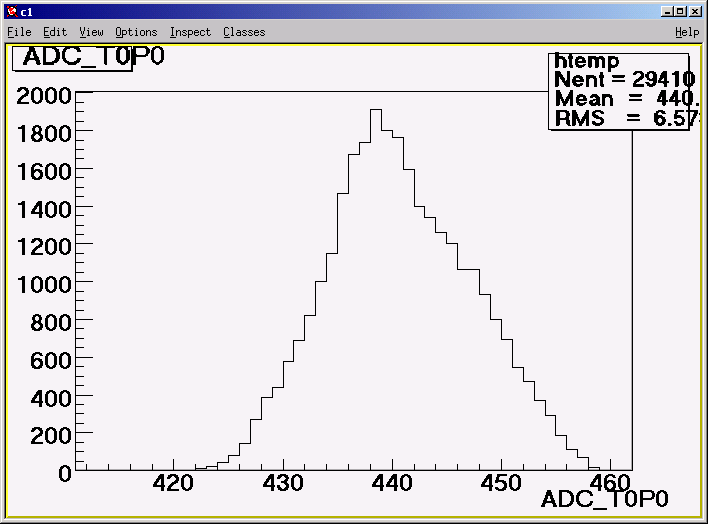This screenshot has width=708, height=524.
Task: Open the Edit menu
Action: click(55, 32)
